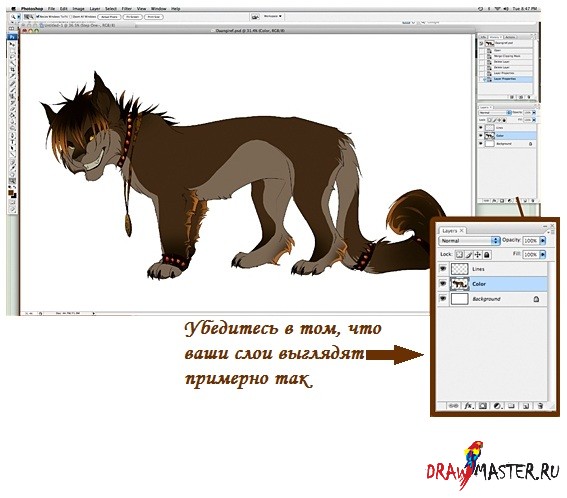Open Opacity arrow in small Layers panel
The image size is (567, 498).
[534, 112]
